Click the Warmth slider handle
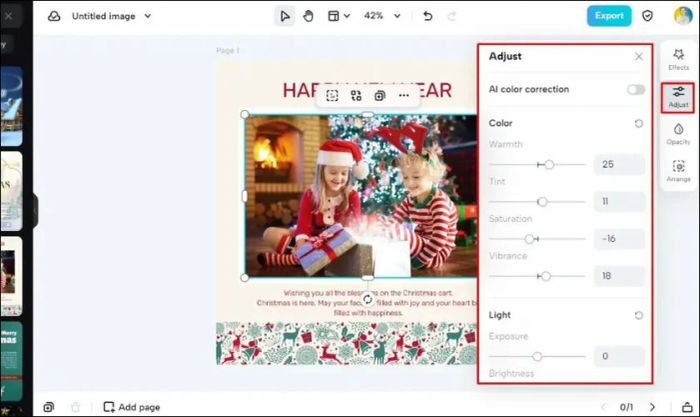Viewport: 700px width, 417px height. pyautogui.click(x=549, y=165)
